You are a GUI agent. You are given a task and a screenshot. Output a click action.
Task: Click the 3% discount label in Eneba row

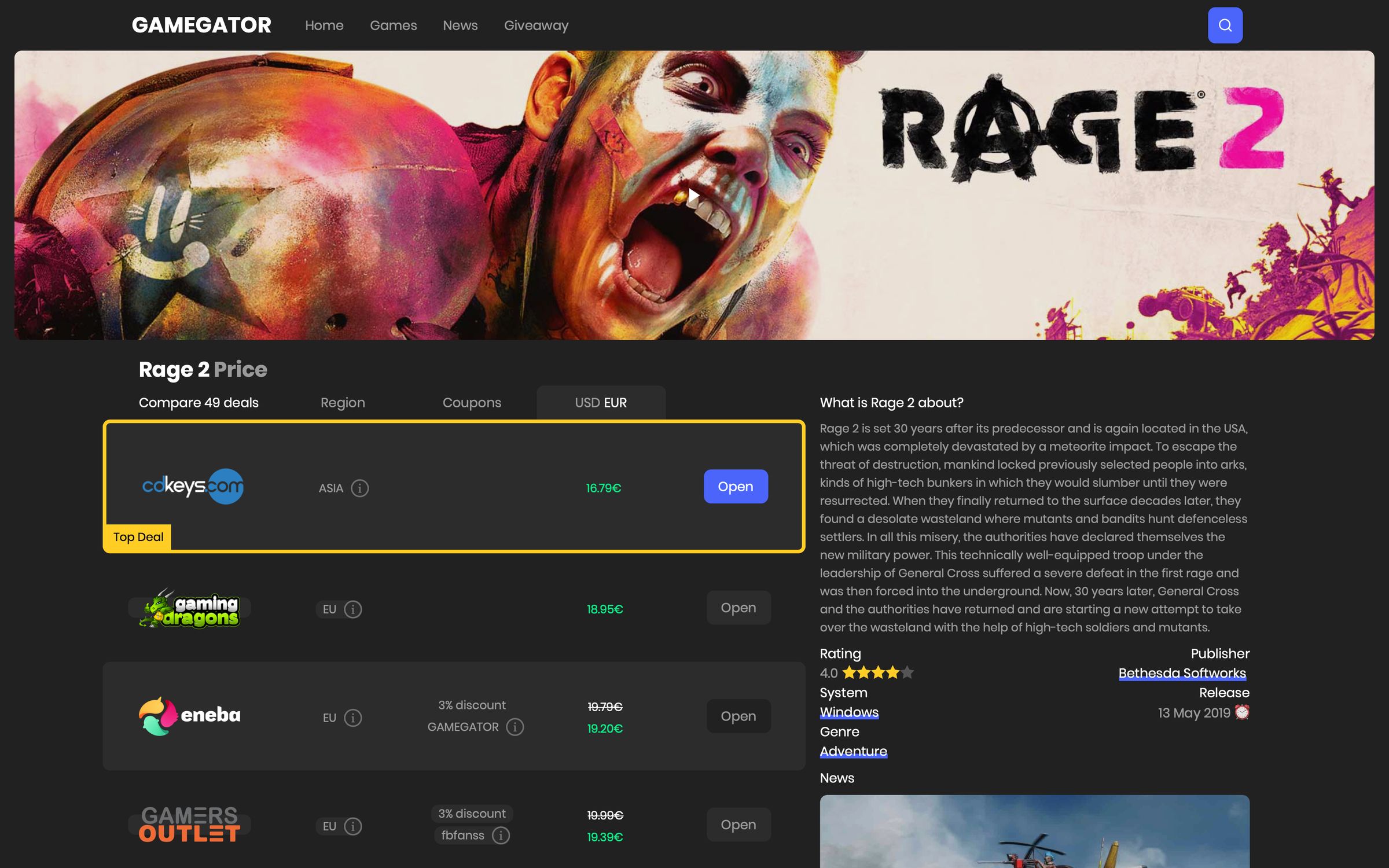point(472,705)
